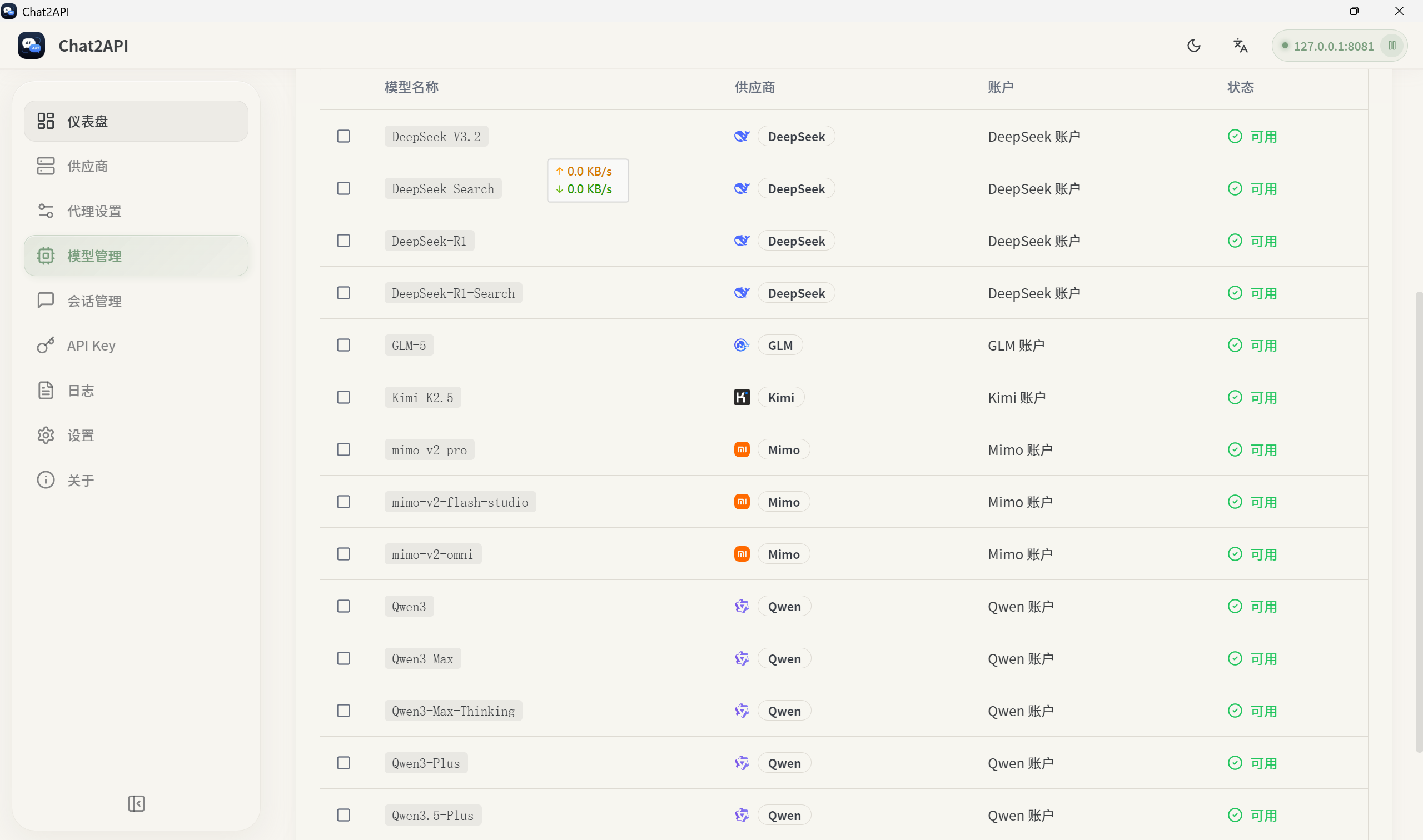Click the network speed overlay widget
This screenshot has width=1423, height=840.
coord(588,180)
